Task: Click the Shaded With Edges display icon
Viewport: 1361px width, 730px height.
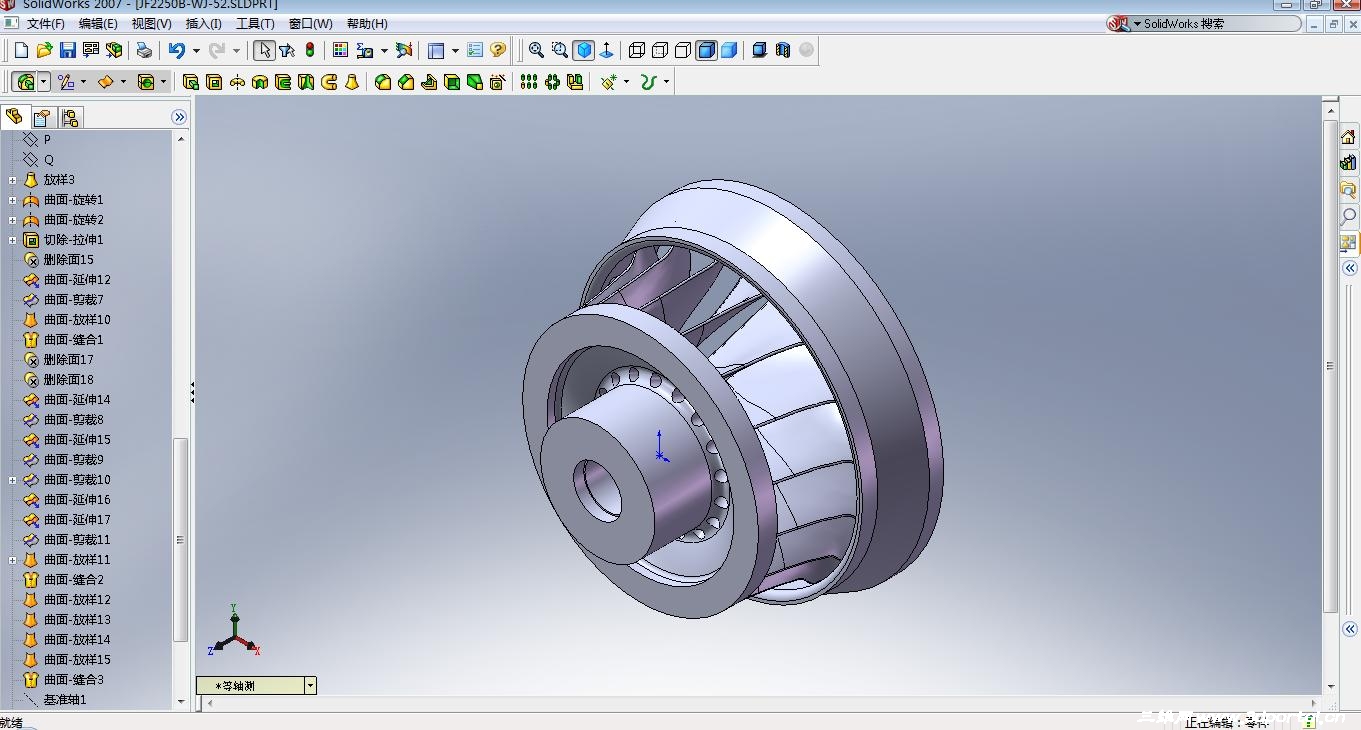Action: tap(706, 50)
